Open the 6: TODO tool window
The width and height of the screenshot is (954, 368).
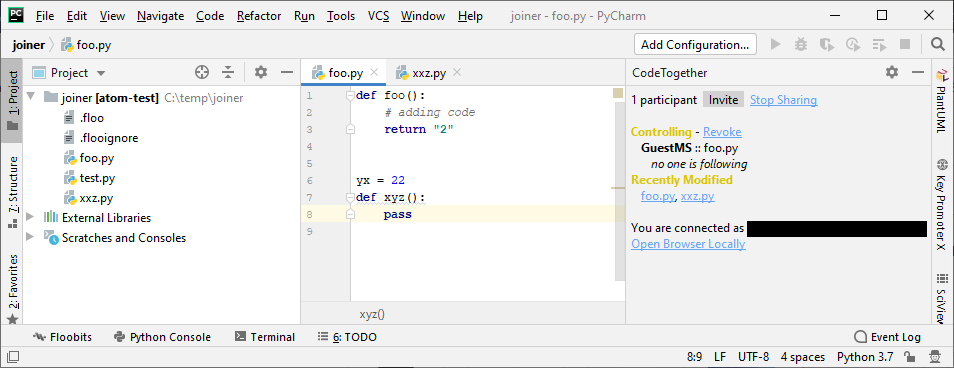(347, 337)
